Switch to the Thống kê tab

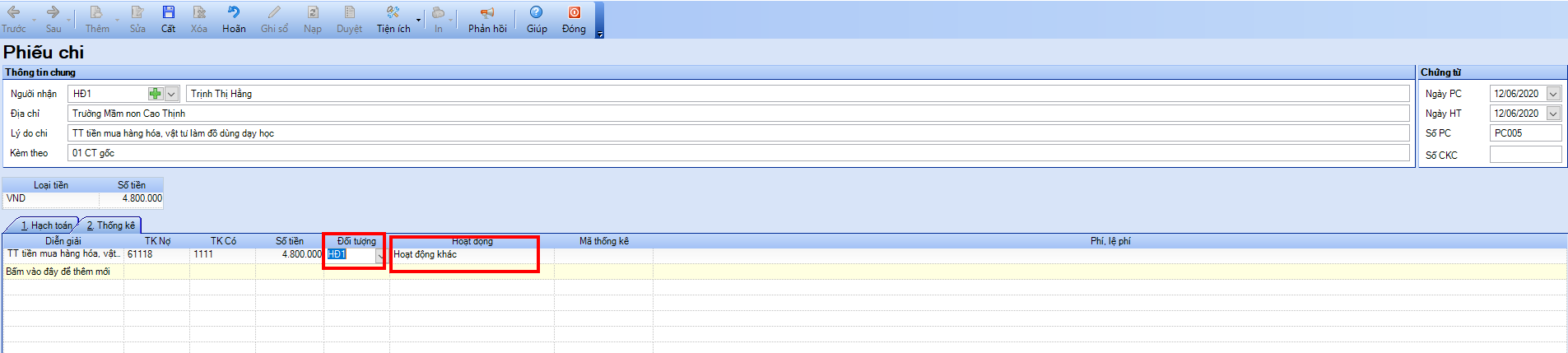pos(111,225)
